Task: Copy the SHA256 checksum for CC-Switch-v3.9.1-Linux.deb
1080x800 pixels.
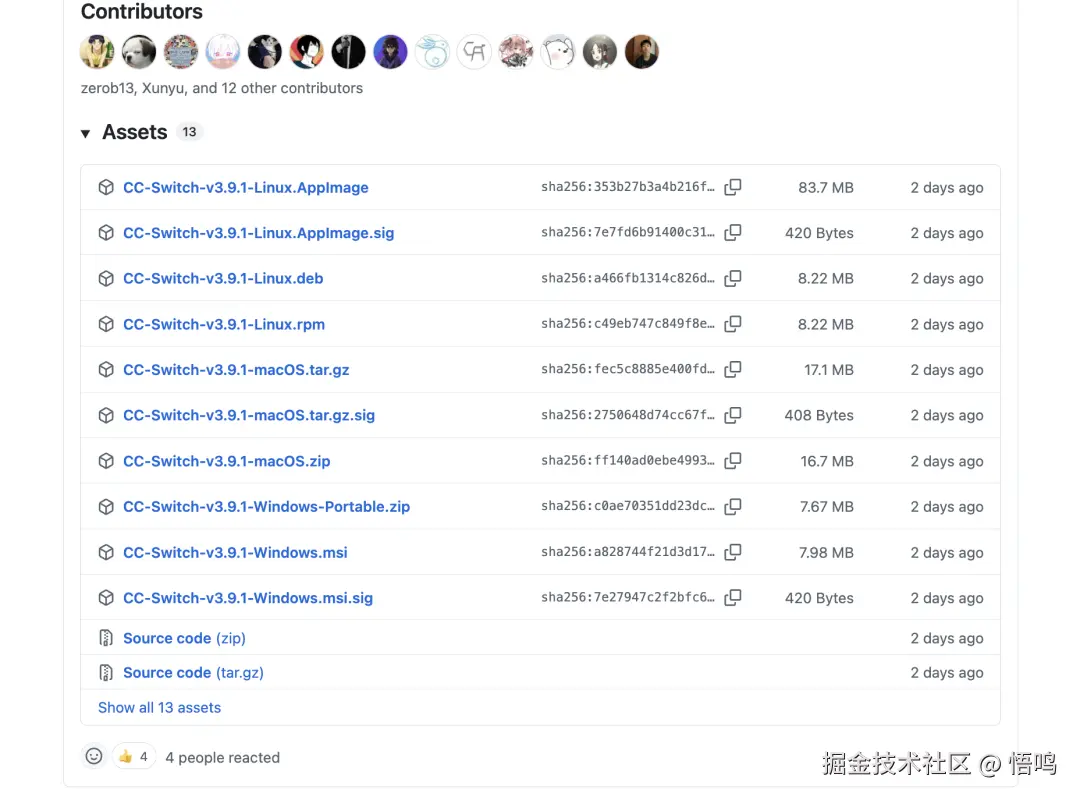Action: coord(733,278)
